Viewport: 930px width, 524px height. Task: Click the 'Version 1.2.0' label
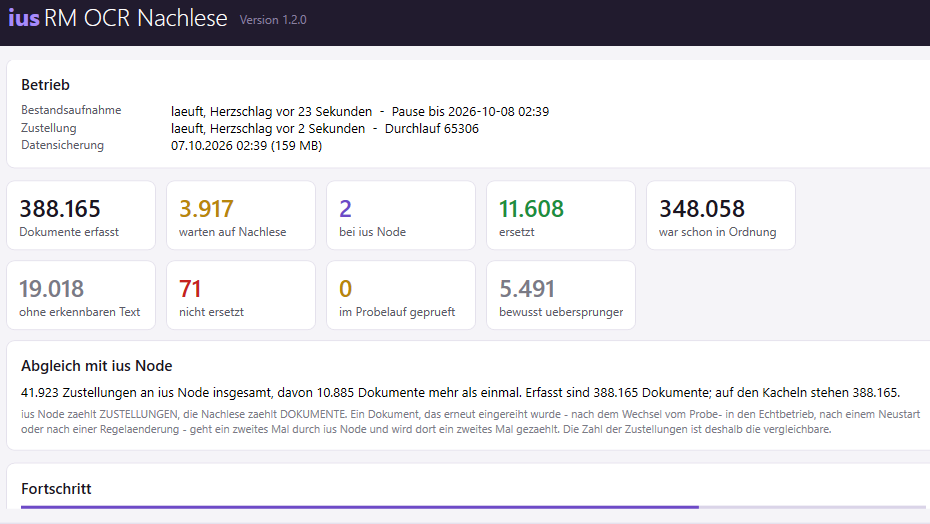point(273,20)
